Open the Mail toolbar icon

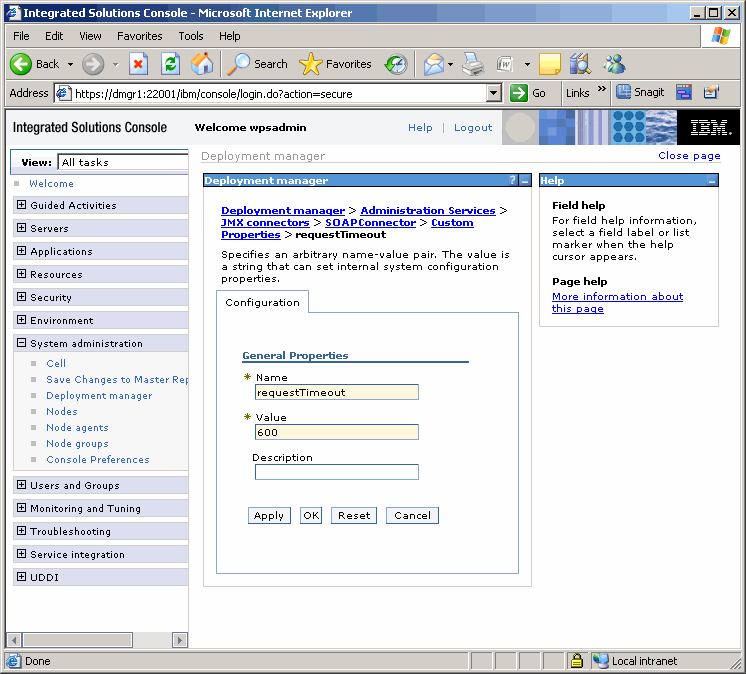(433, 64)
